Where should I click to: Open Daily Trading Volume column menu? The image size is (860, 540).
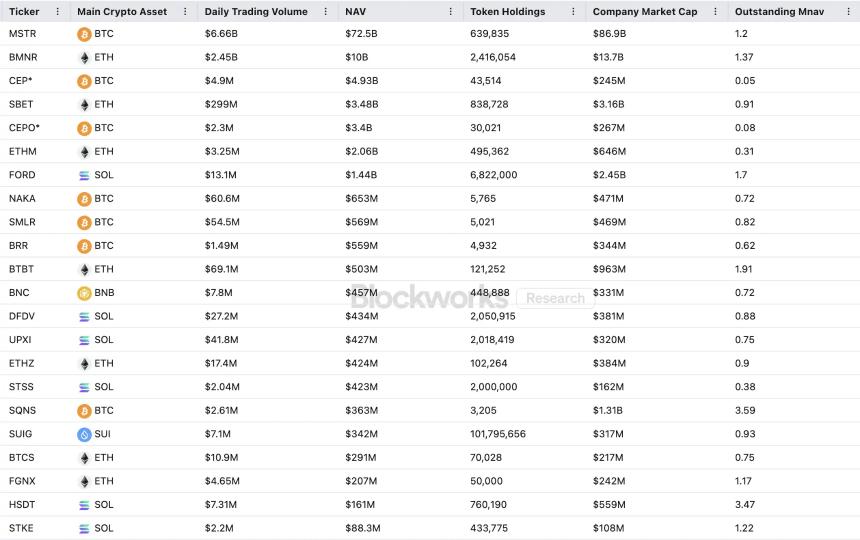click(325, 11)
